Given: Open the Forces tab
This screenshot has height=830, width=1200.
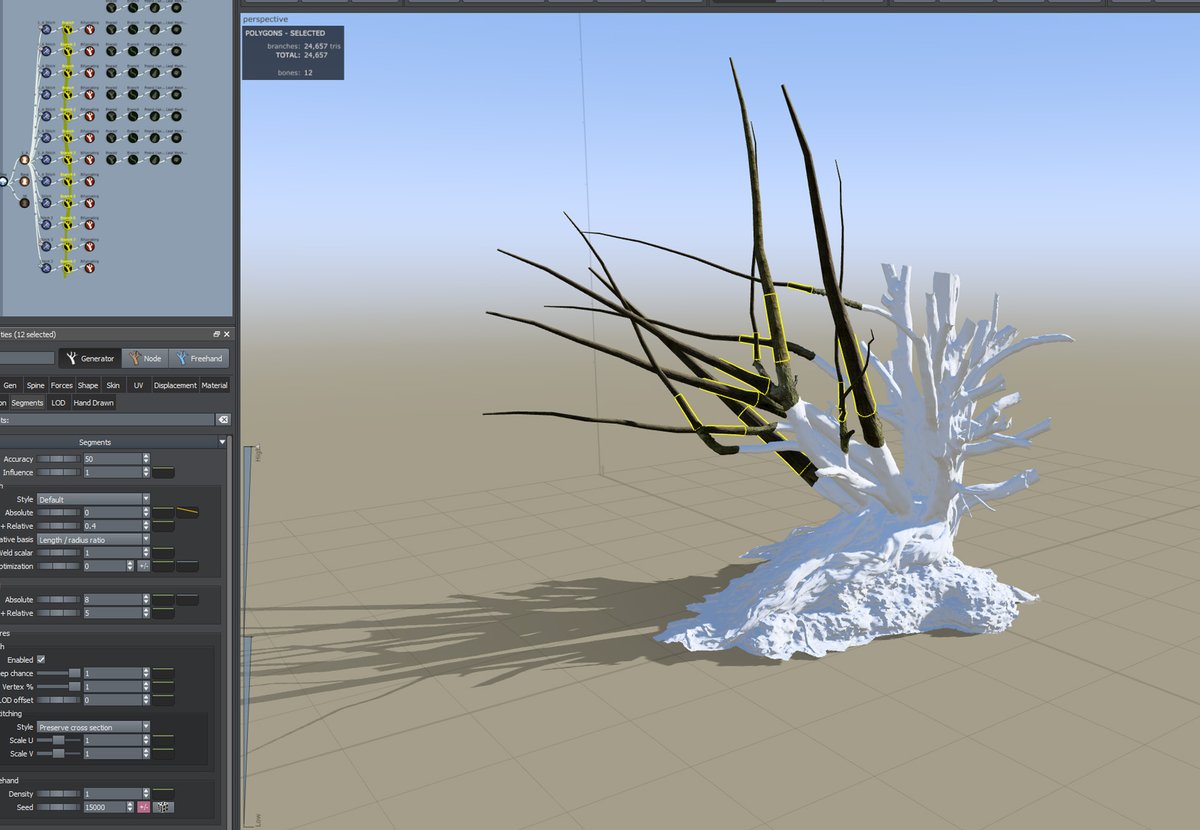Looking at the screenshot, I should [x=62, y=385].
